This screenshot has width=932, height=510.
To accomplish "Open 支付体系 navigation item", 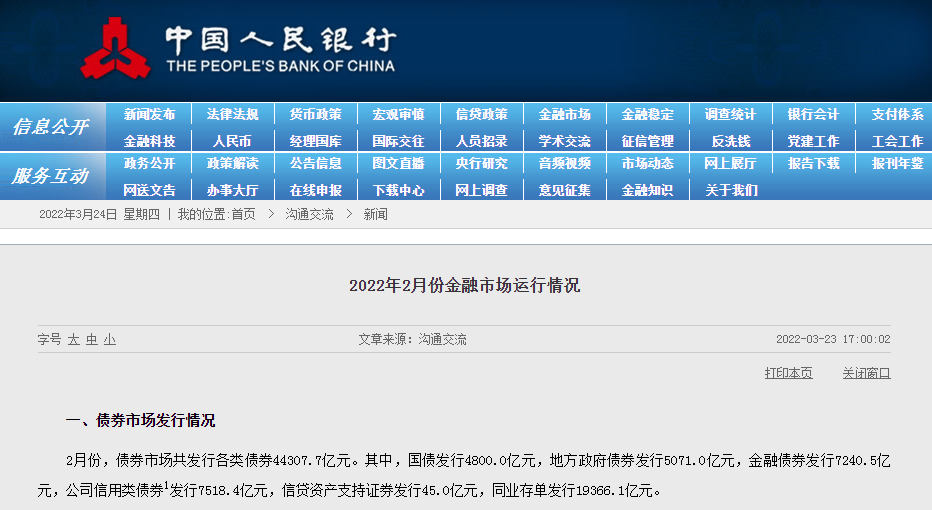I will click(898, 114).
